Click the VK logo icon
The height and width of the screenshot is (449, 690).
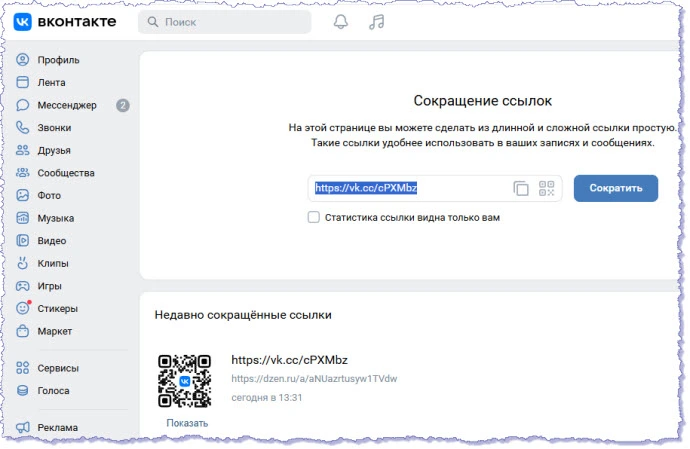pyautogui.click(x=23, y=21)
